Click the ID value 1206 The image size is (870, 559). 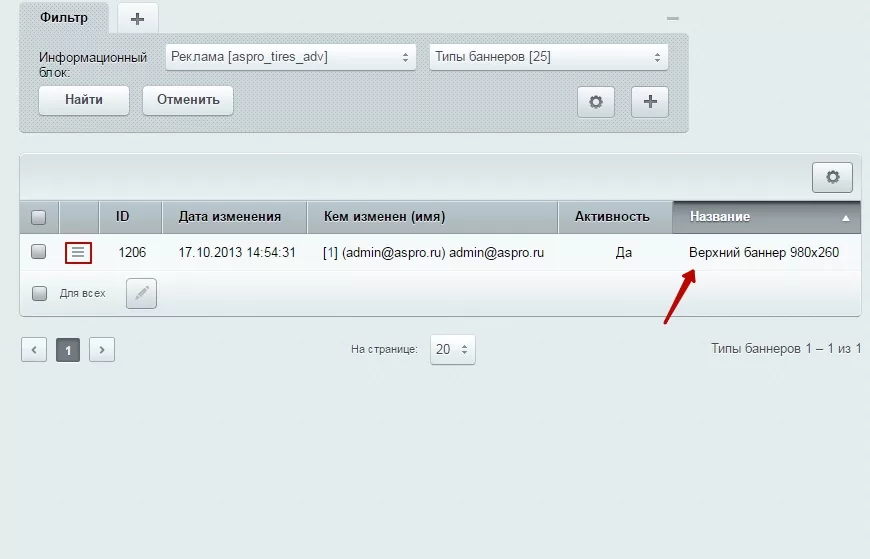click(132, 253)
